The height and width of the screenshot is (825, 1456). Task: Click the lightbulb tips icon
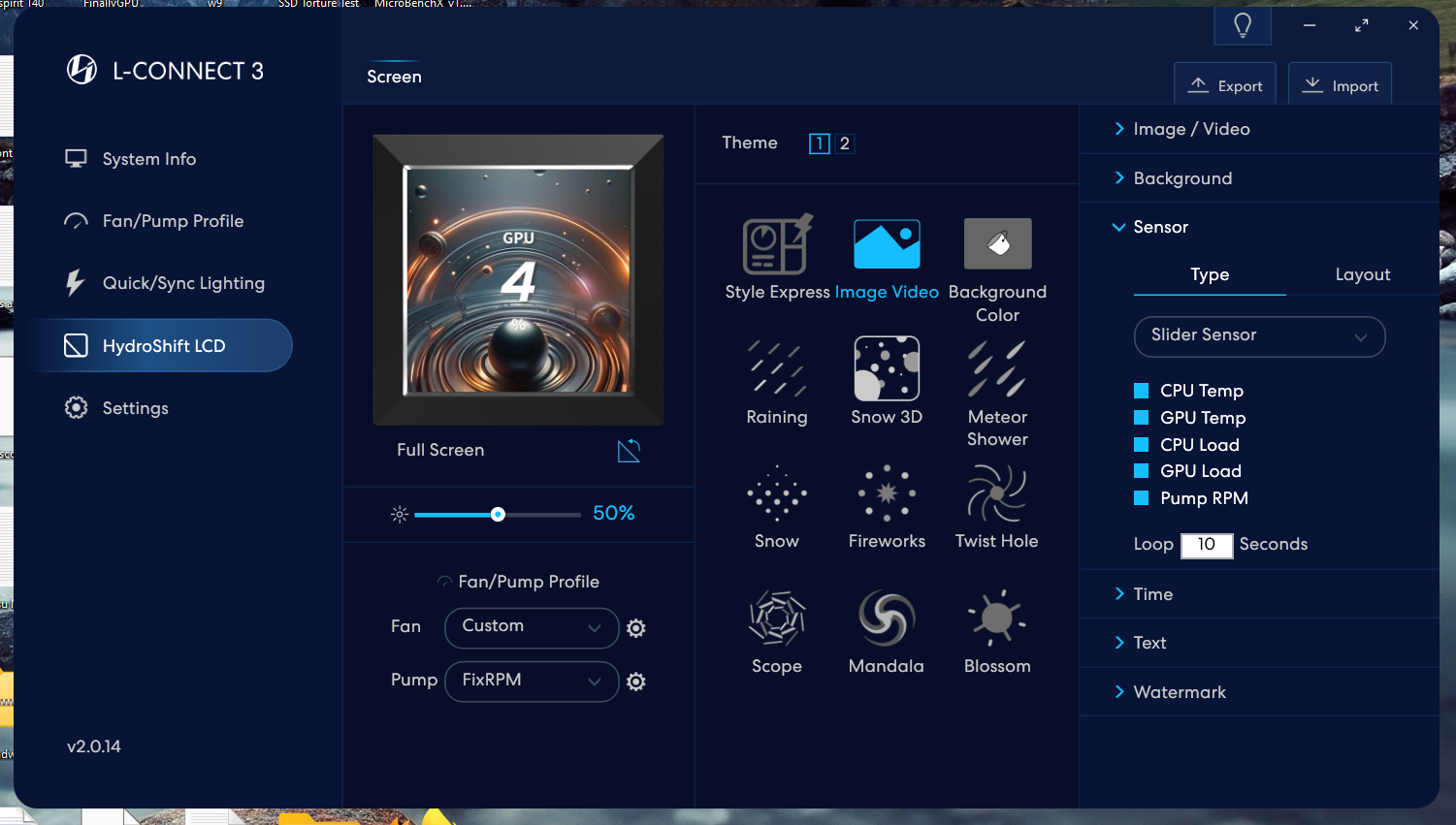tap(1243, 26)
